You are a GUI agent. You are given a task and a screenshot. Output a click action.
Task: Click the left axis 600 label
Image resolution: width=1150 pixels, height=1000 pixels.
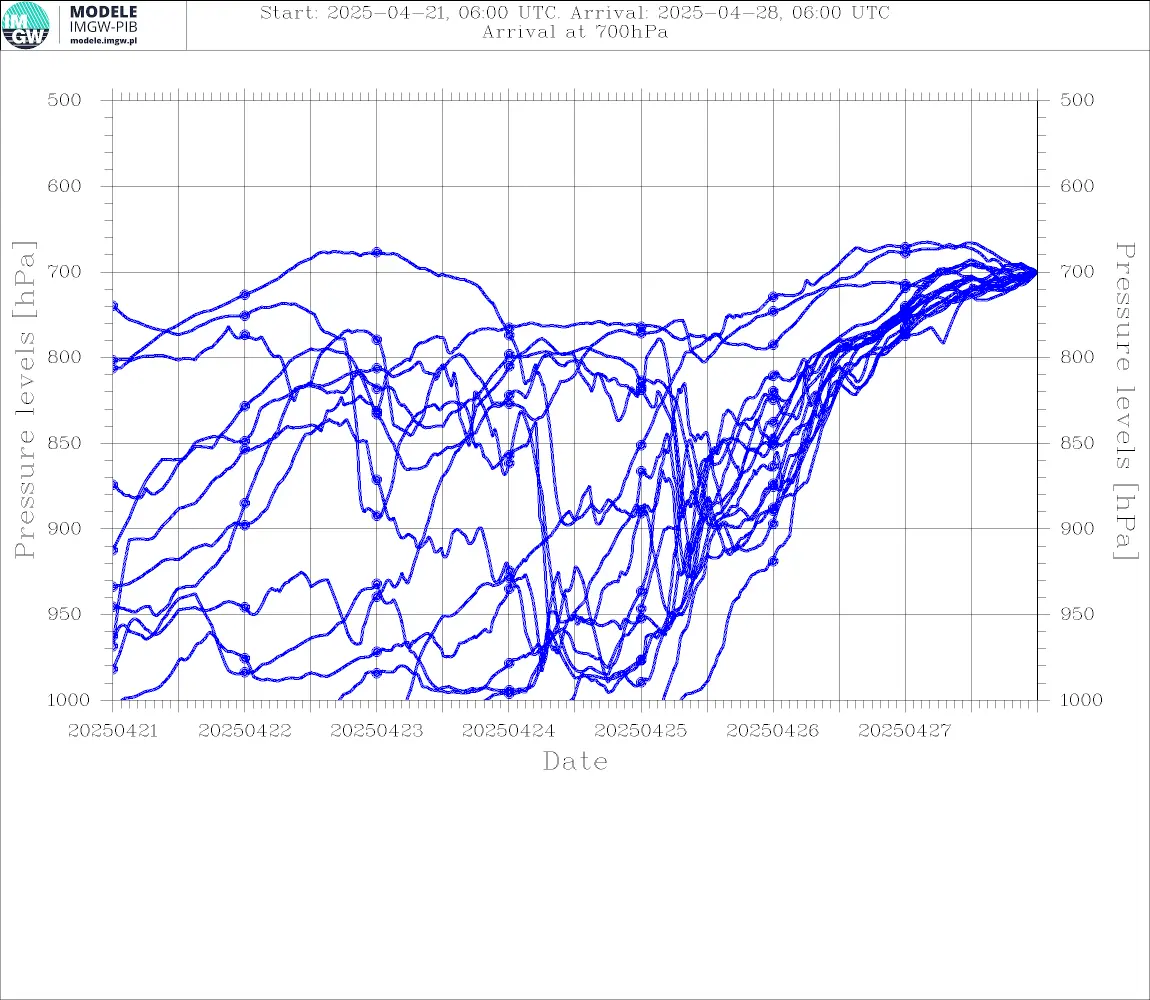(65, 186)
